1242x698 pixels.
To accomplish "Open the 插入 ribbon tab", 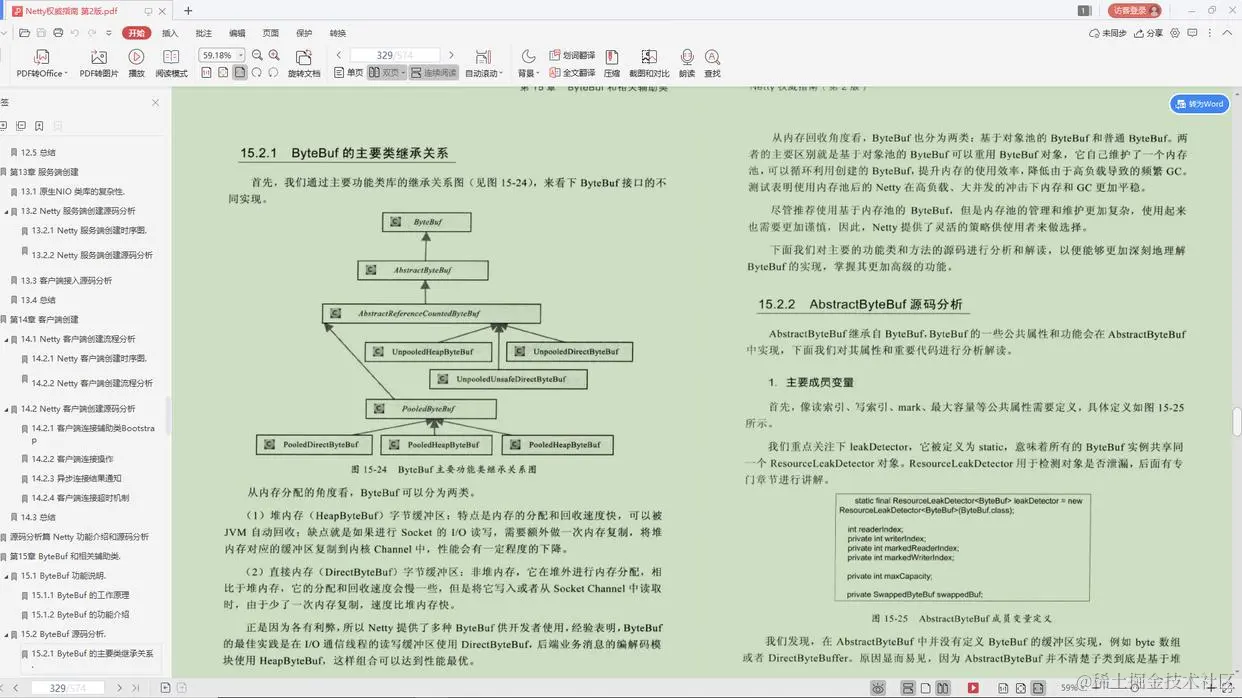I will (170, 33).
